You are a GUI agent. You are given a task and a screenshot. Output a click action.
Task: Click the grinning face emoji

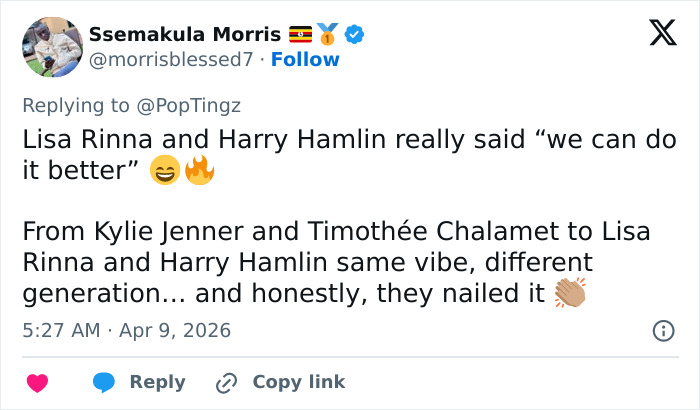coord(165,172)
